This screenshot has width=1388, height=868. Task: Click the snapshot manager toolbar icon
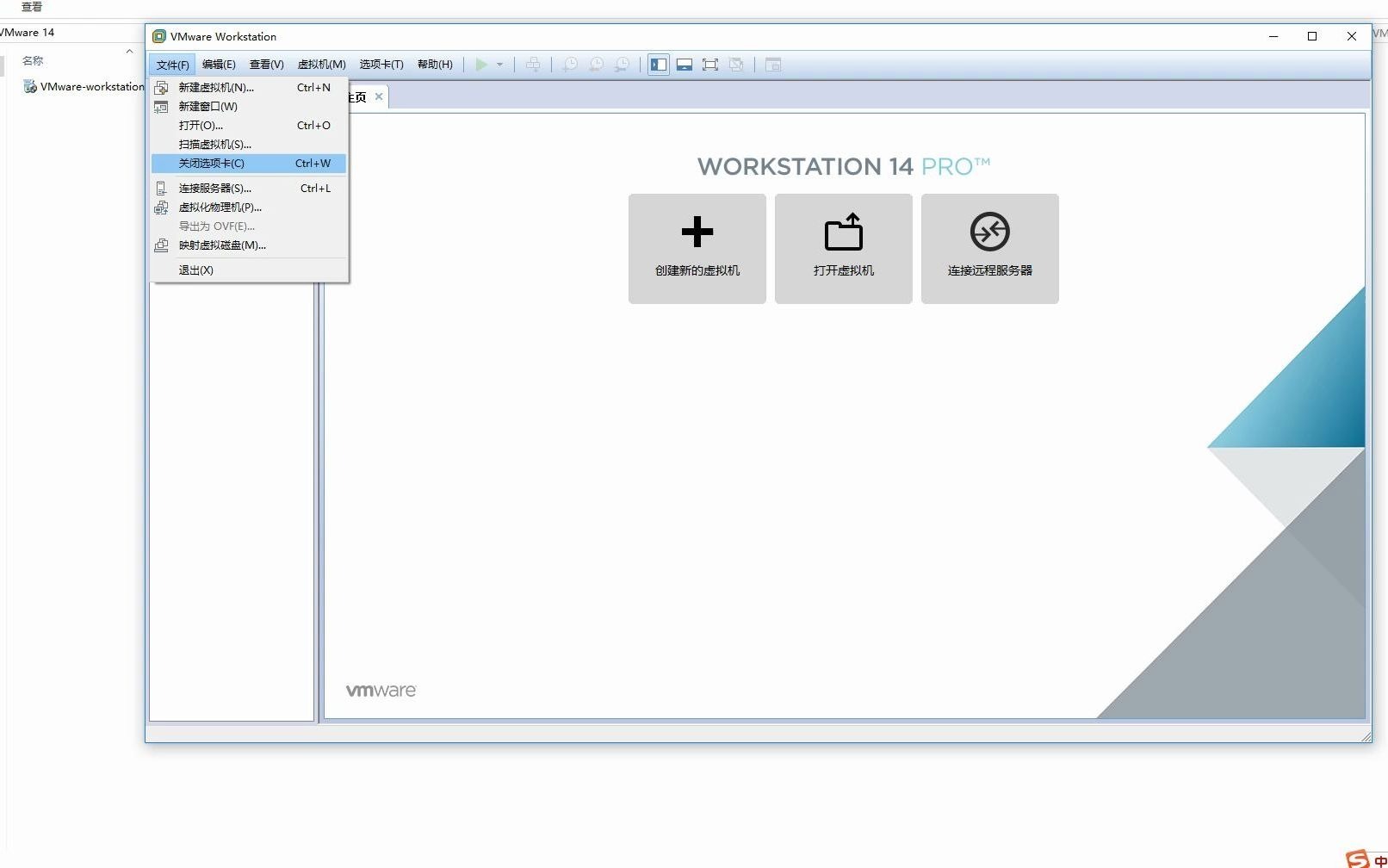(x=622, y=65)
